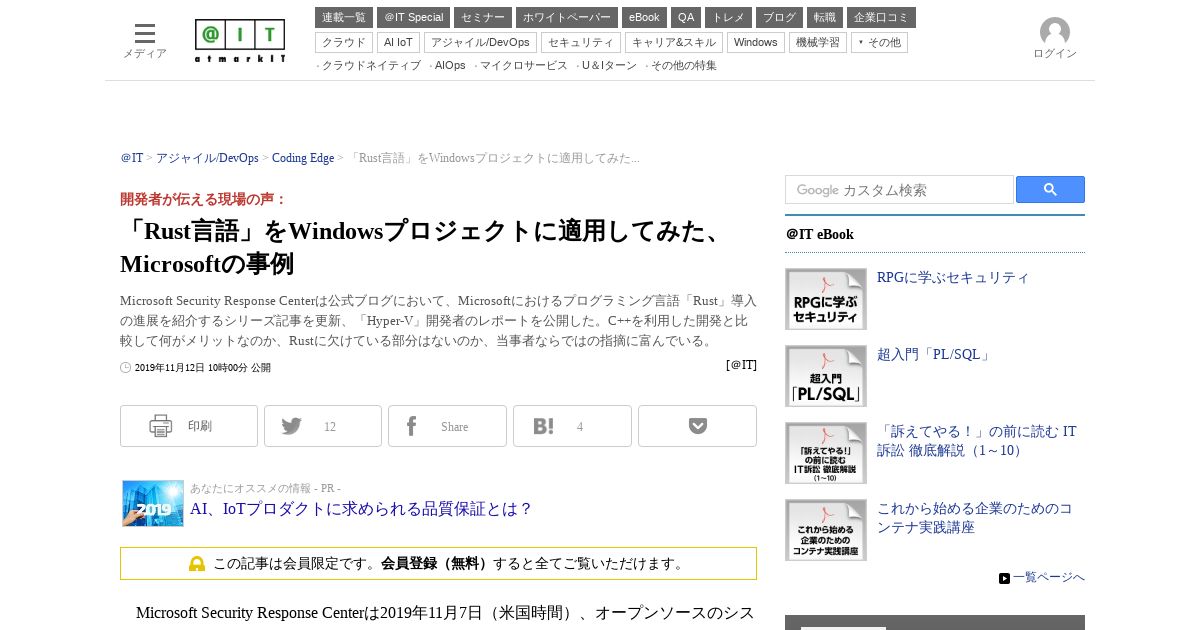Open the 超入門 PL/SQL eBook thumbnail
The width and height of the screenshot is (1200, 630).
pyautogui.click(x=826, y=376)
